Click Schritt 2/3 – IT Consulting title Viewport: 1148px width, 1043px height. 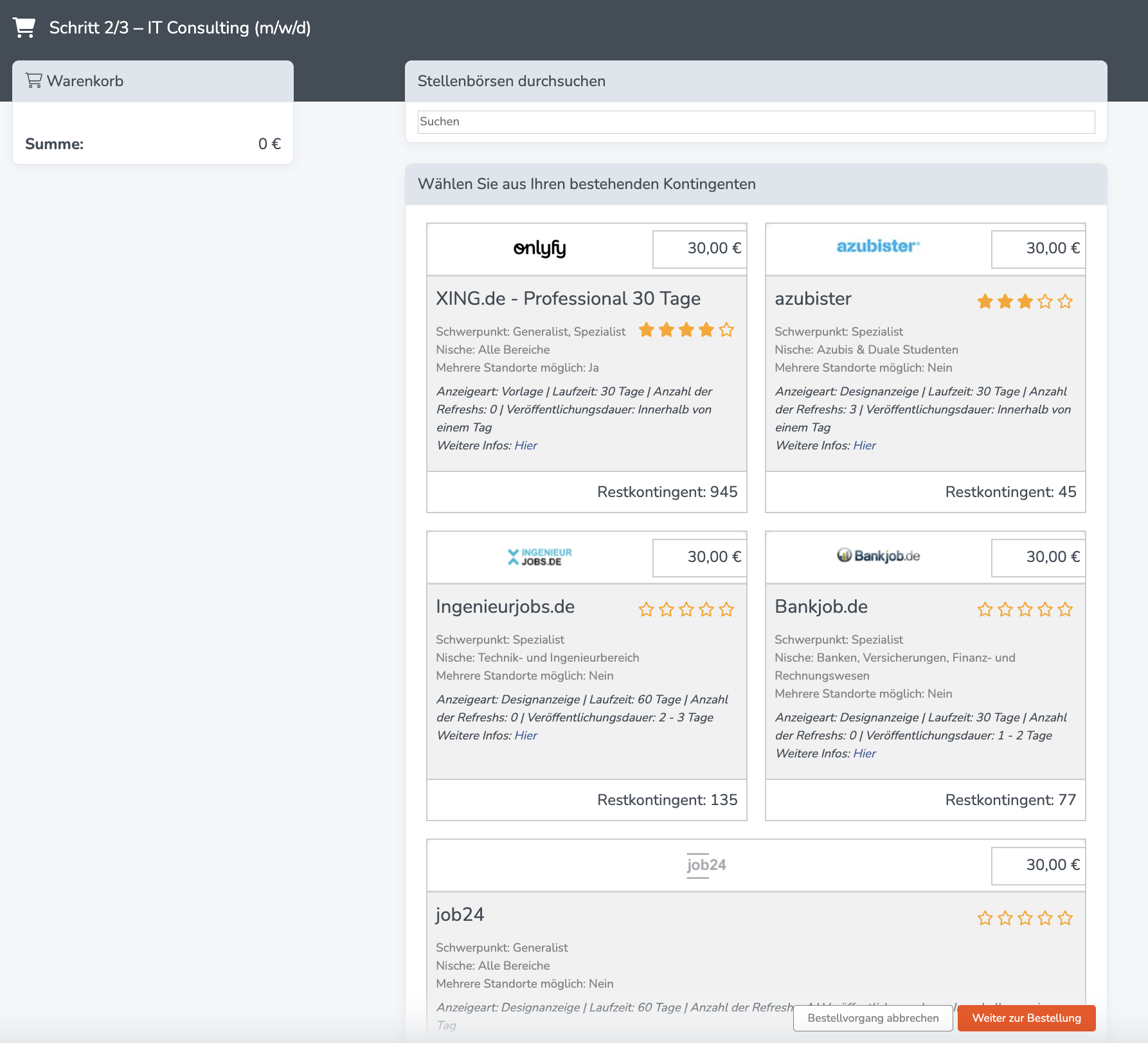click(x=180, y=28)
